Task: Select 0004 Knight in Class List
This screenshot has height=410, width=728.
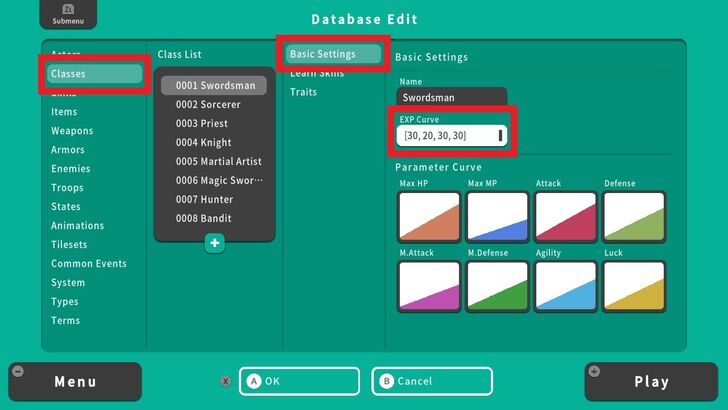Action: (x=203, y=142)
